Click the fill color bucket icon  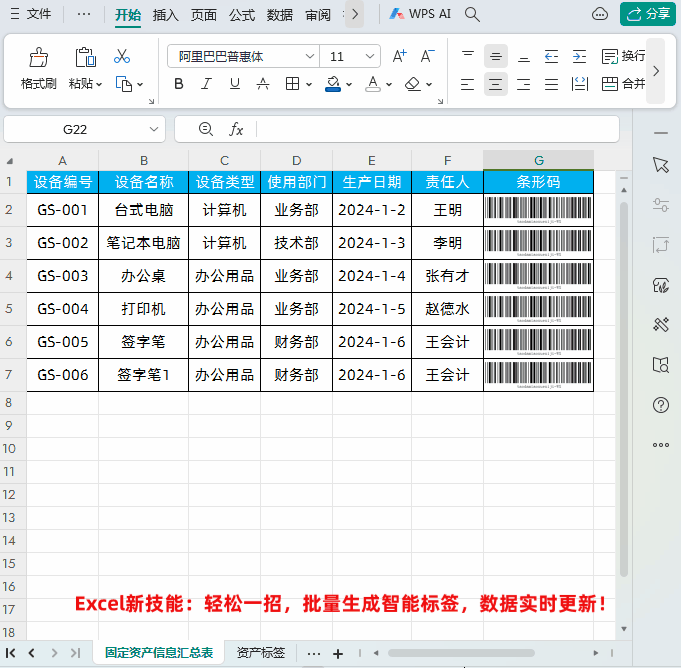pyautogui.click(x=333, y=83)
